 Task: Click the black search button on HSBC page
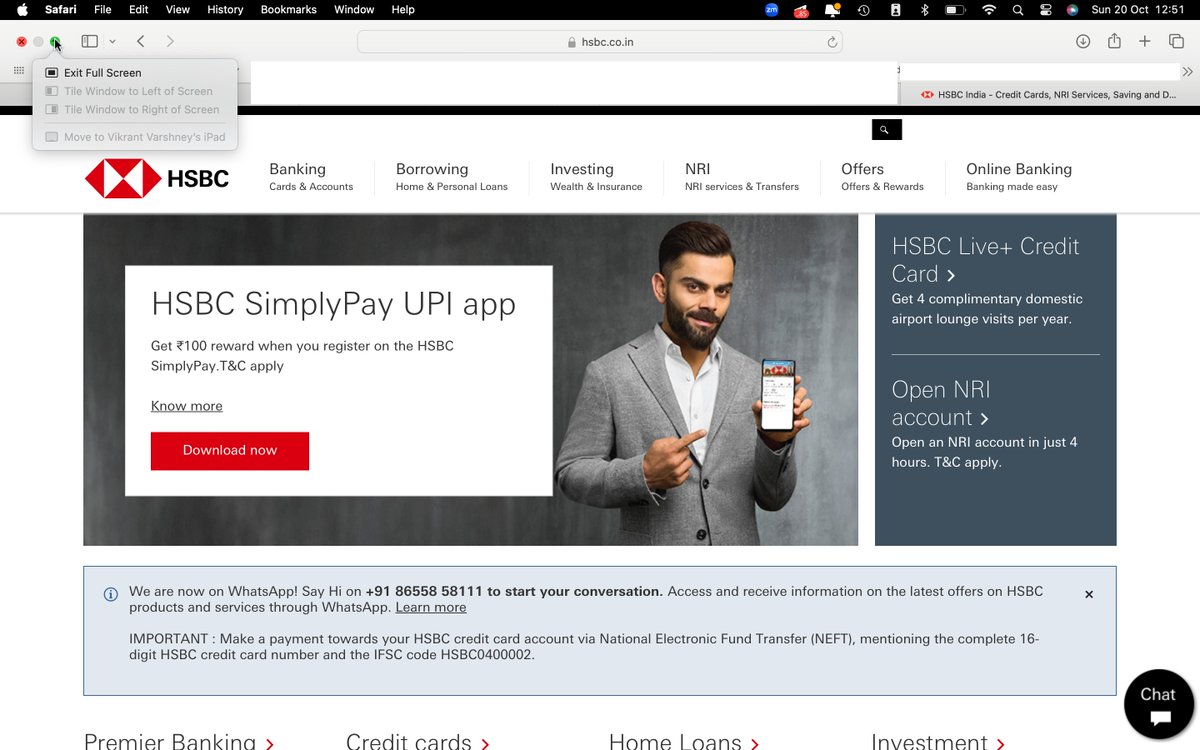[886, 130]
